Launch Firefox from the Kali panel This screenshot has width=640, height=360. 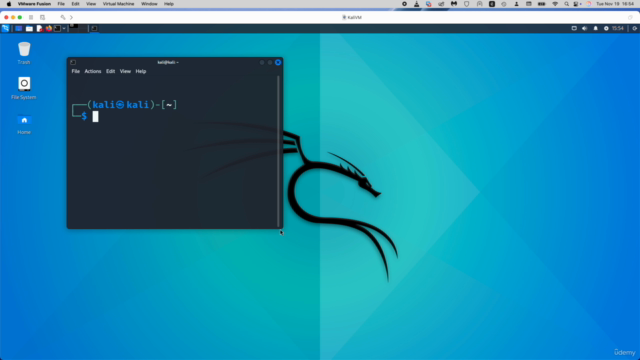[x=49, y=28]
